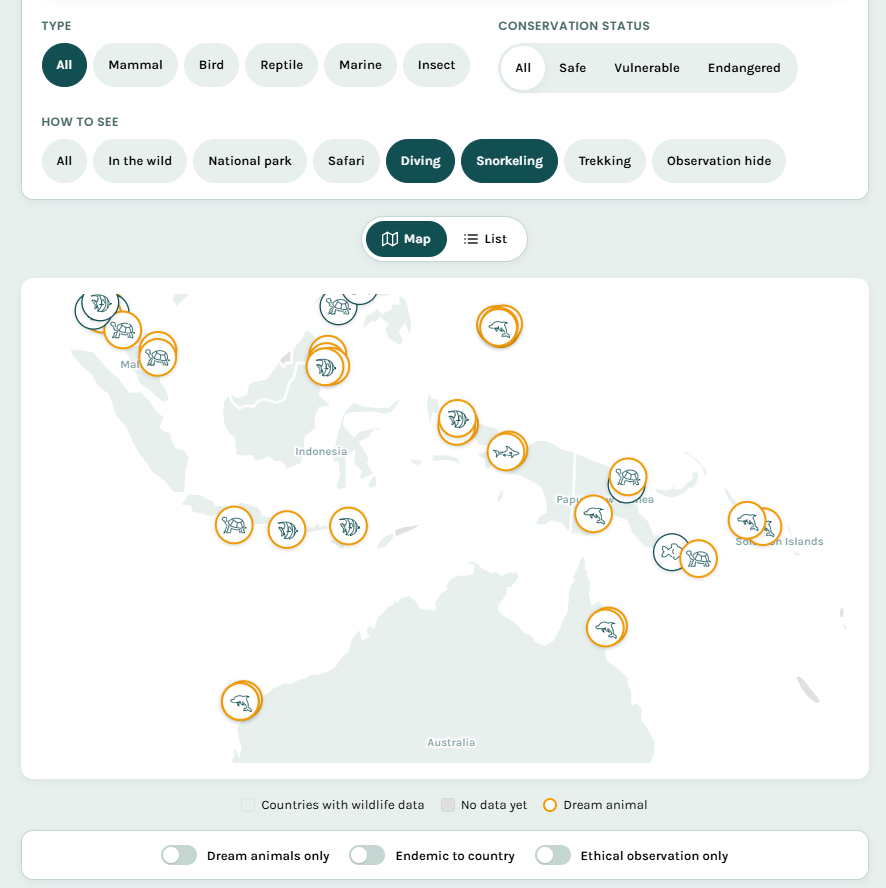Choose Trekking filter
The image size is (886, 888).
point(604,161)
